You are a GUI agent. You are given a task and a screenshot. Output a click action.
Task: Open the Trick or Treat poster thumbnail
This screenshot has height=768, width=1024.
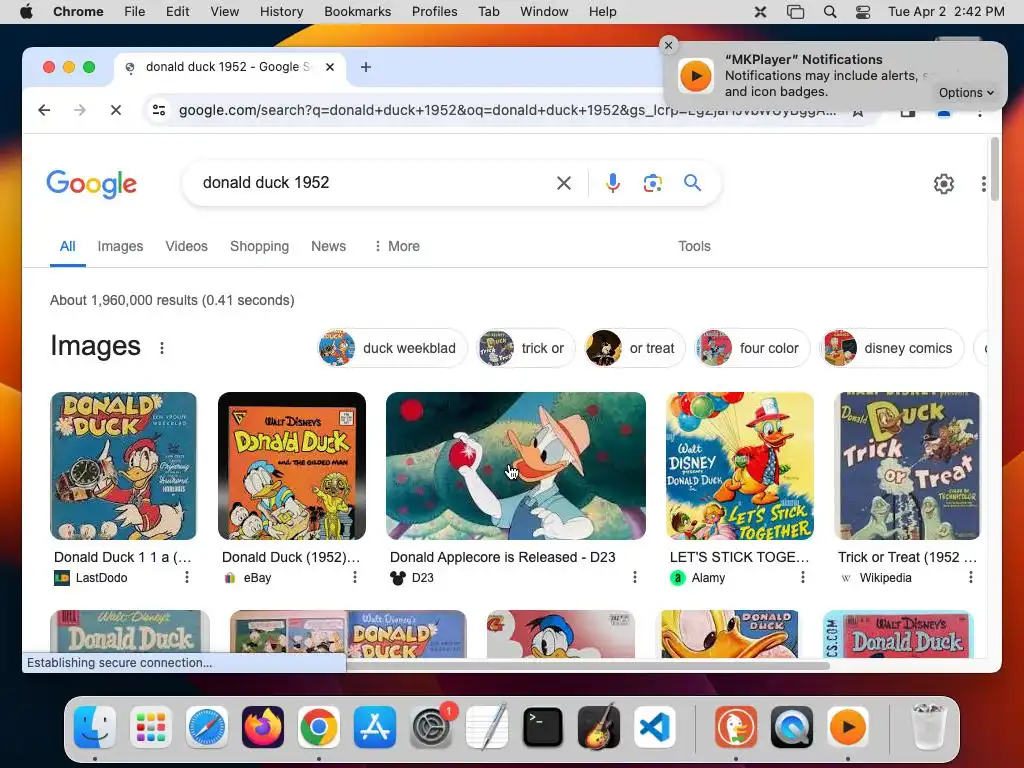click(x=907, y=466)
